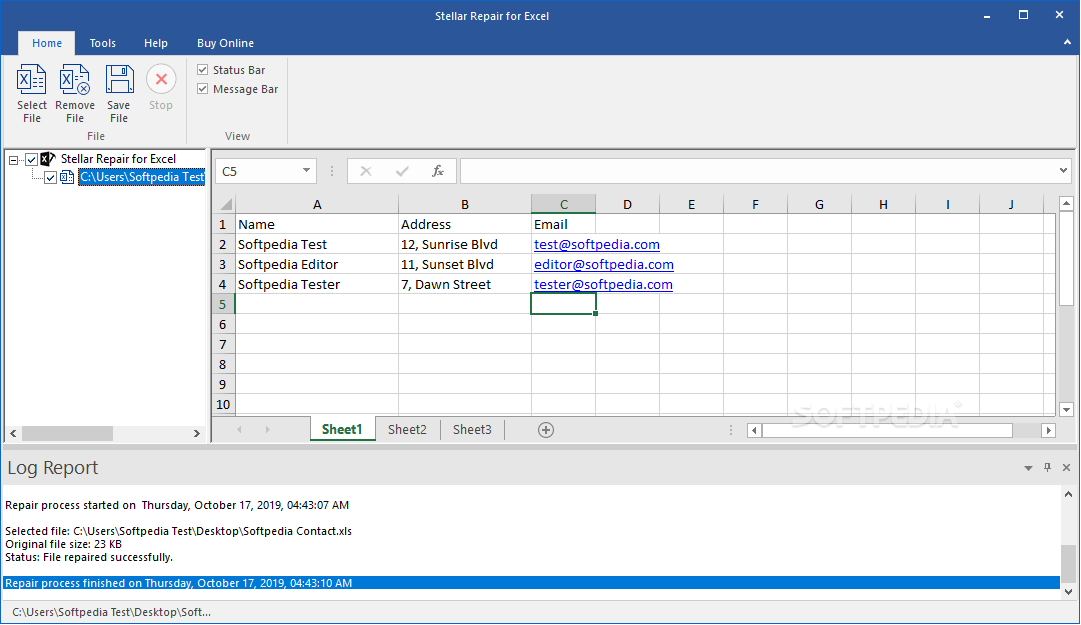The image size is (1081, 625).
Task: Toggle the Message Bar checkbox
Action: (x=203, y=89)
